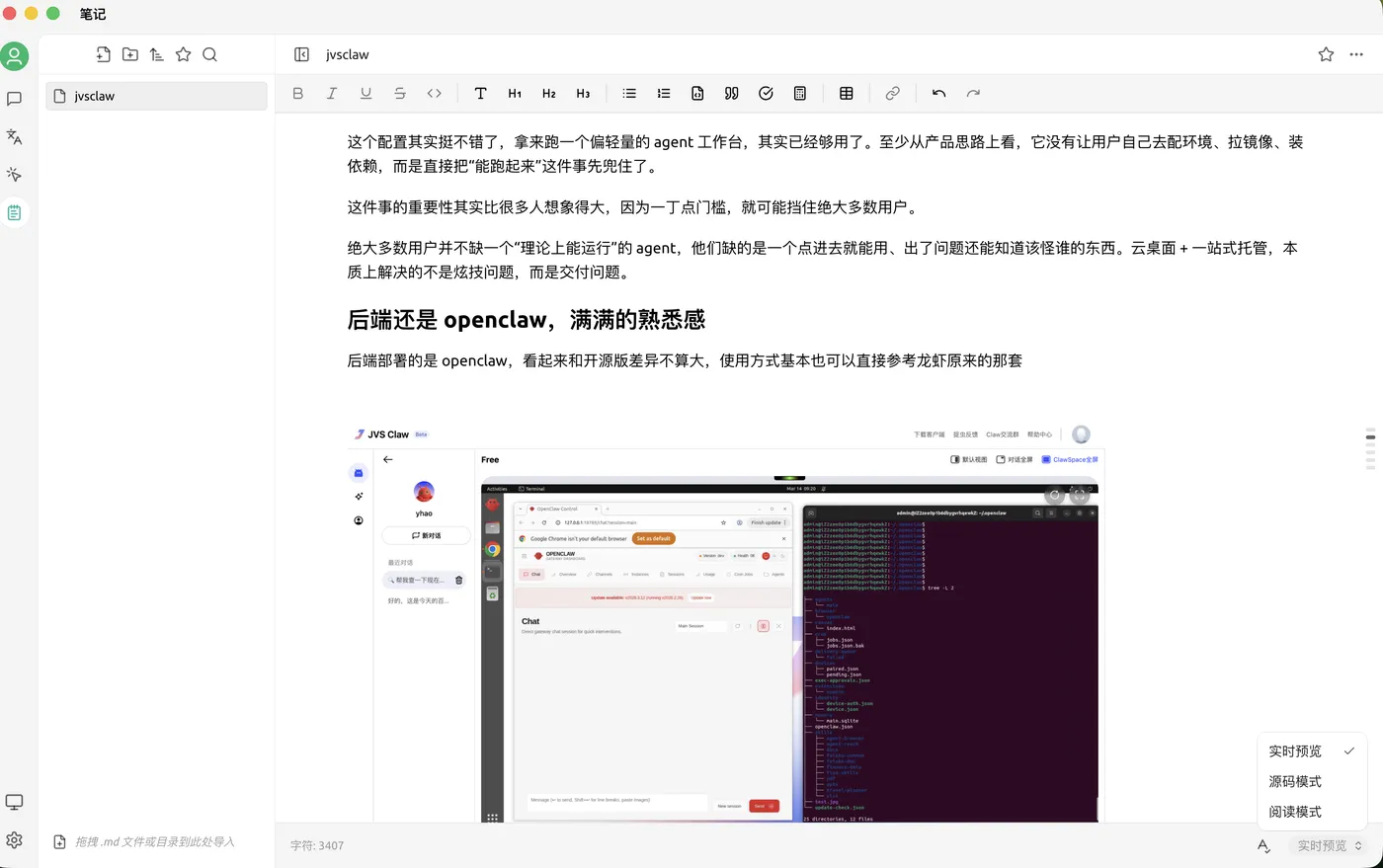Redo the last edit
The height and width of the screenshot is (868, 1383).
[973, 93]
